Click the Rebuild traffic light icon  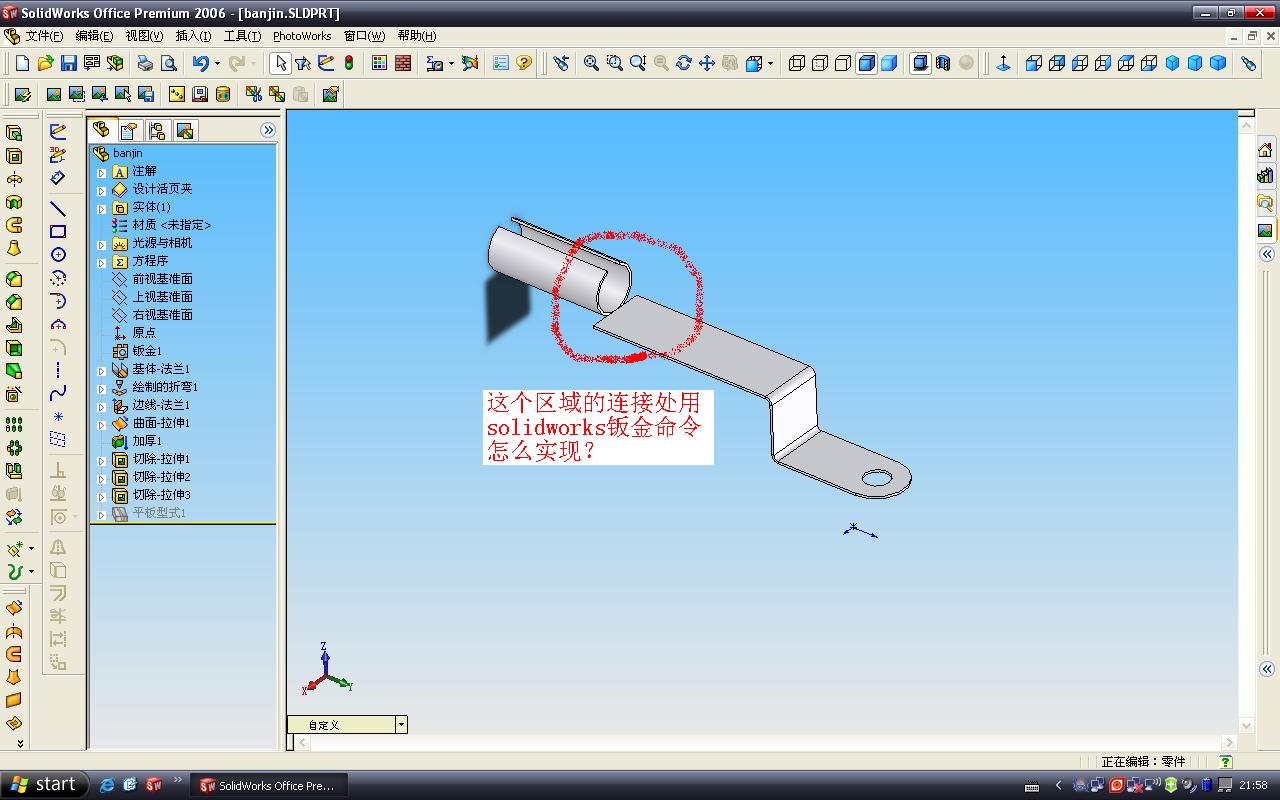(349, 63)
